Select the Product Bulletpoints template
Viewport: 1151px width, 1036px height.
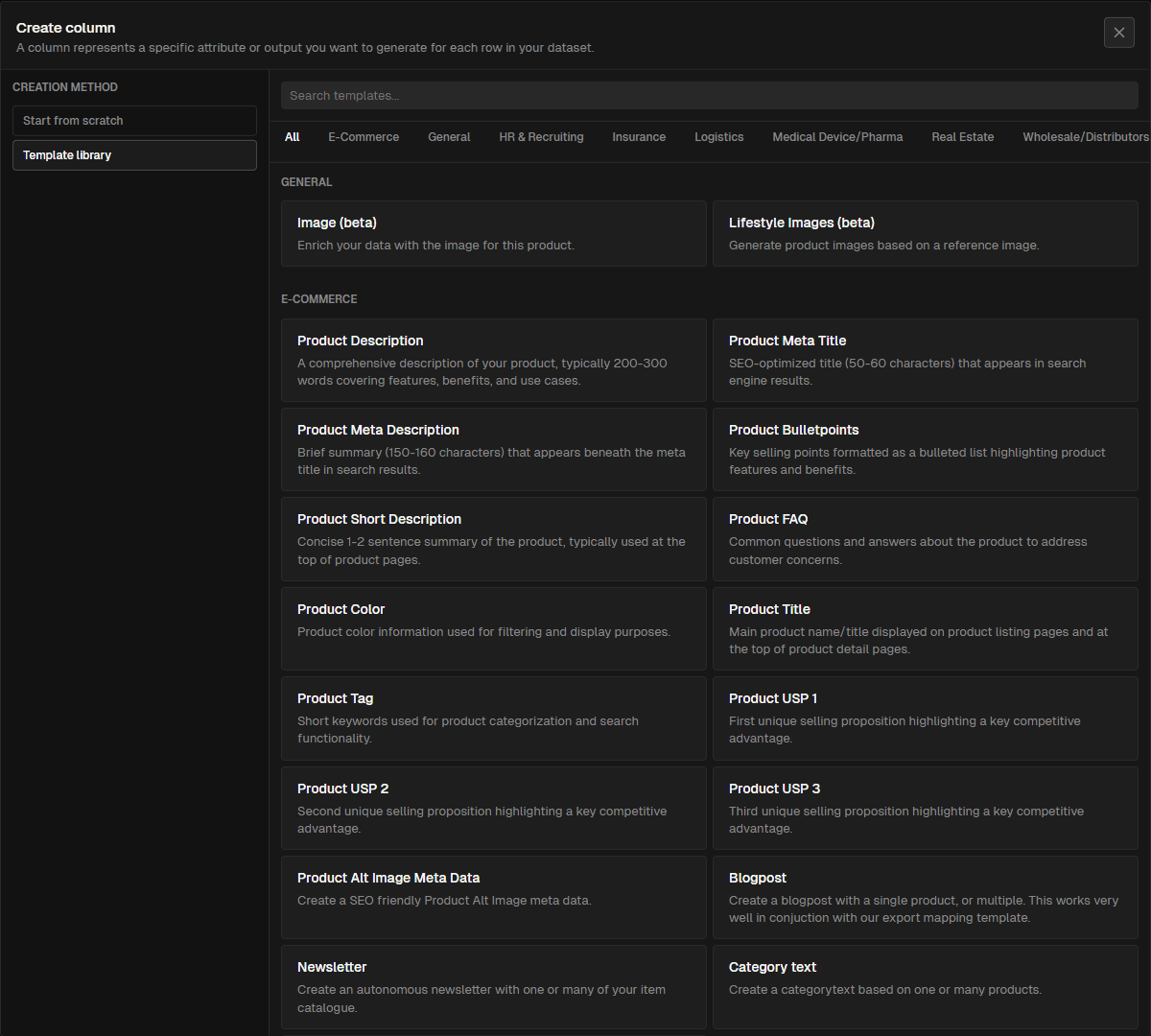[x=925, y=449]
